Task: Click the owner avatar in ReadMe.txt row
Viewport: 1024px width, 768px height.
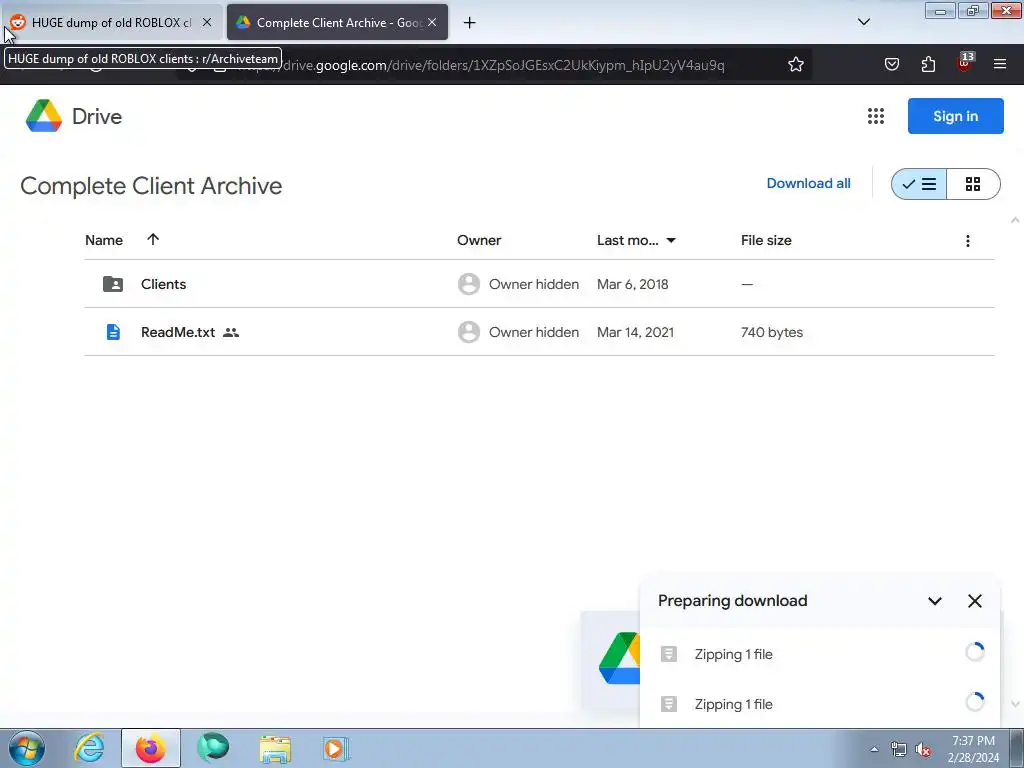Action: (x=468, y=332)
